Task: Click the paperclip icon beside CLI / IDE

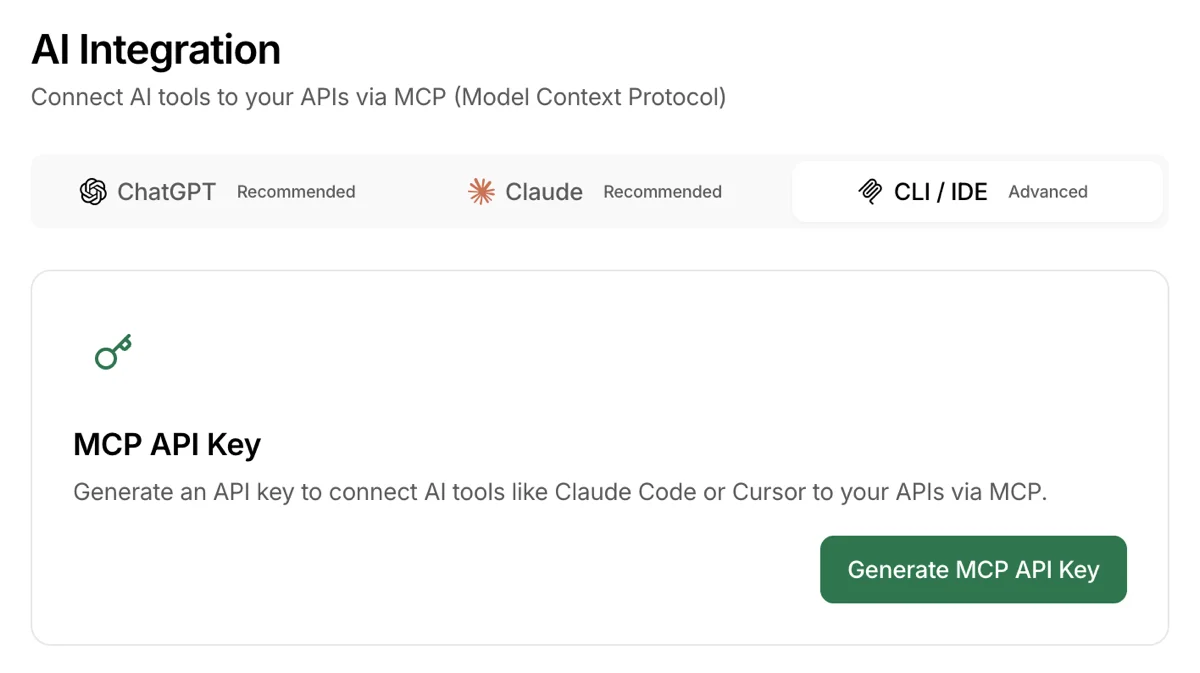Action: [869, 191]
